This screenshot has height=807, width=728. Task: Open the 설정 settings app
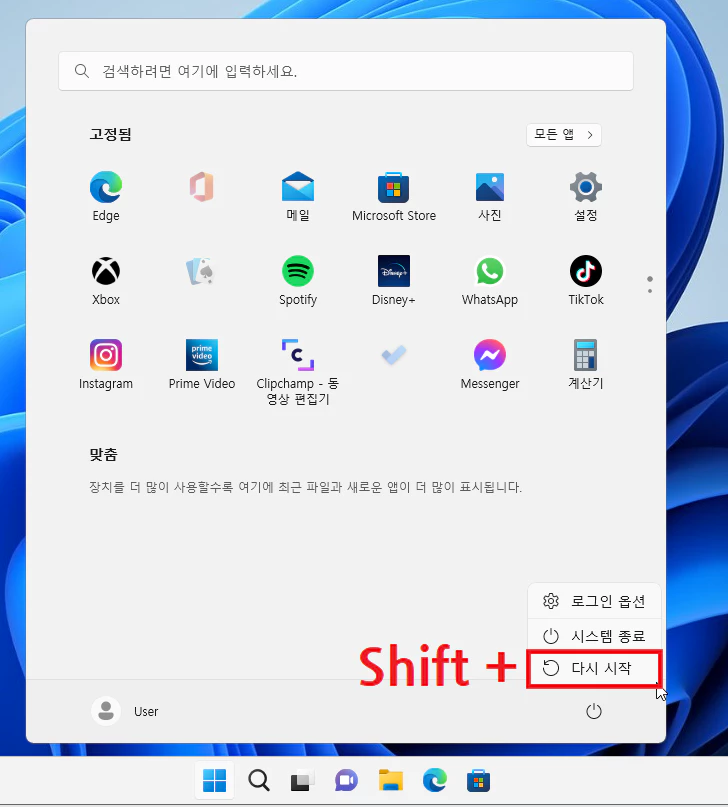tap(585, 196)
